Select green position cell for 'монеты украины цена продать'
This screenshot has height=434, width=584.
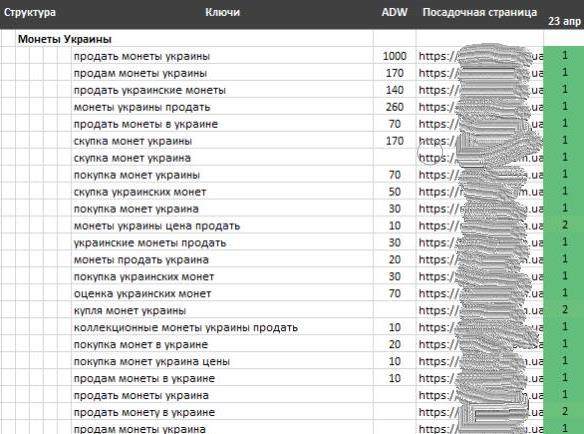click(x=564, y=225)
